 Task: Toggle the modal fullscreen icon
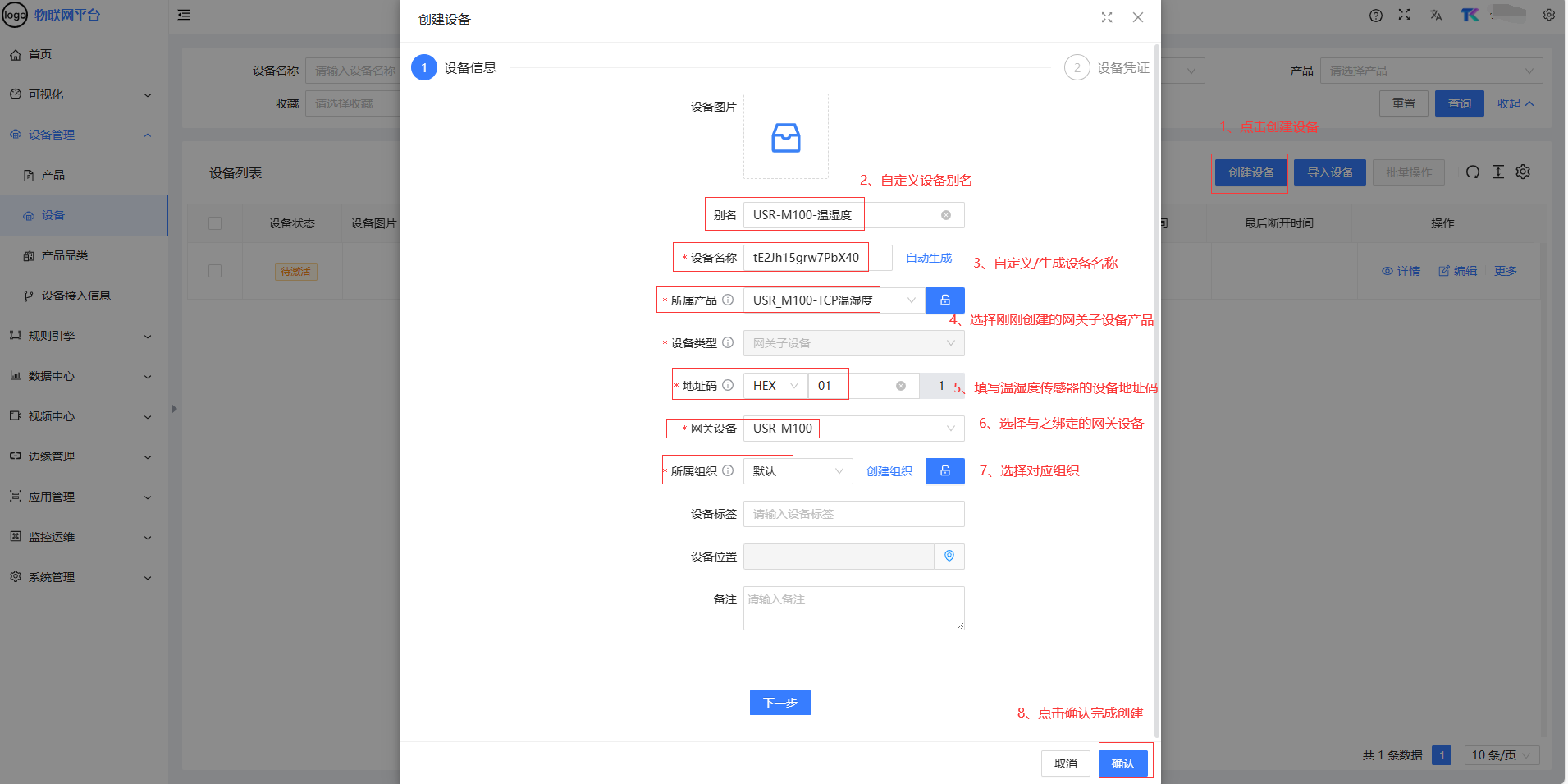[1107, 17]
